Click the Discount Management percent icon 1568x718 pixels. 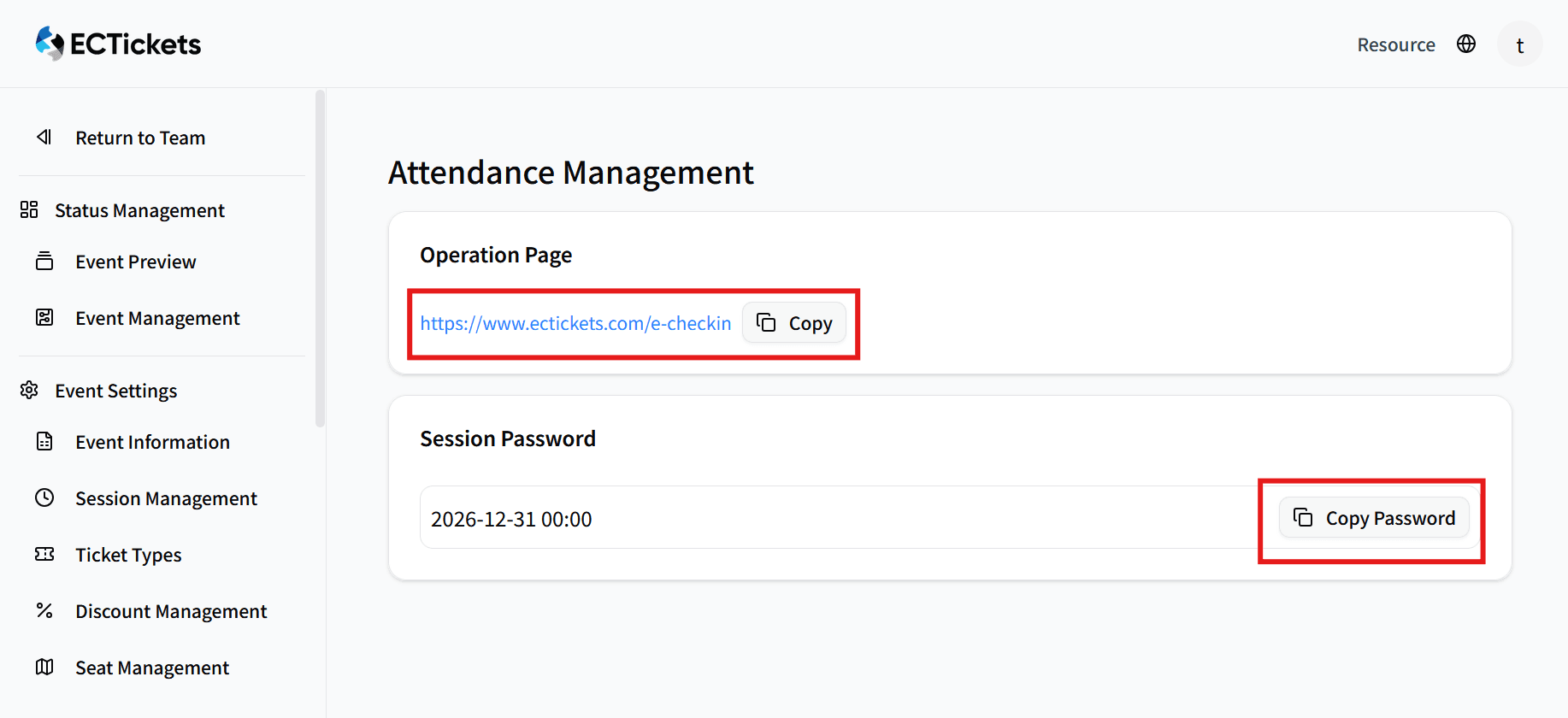coord(44,610)
